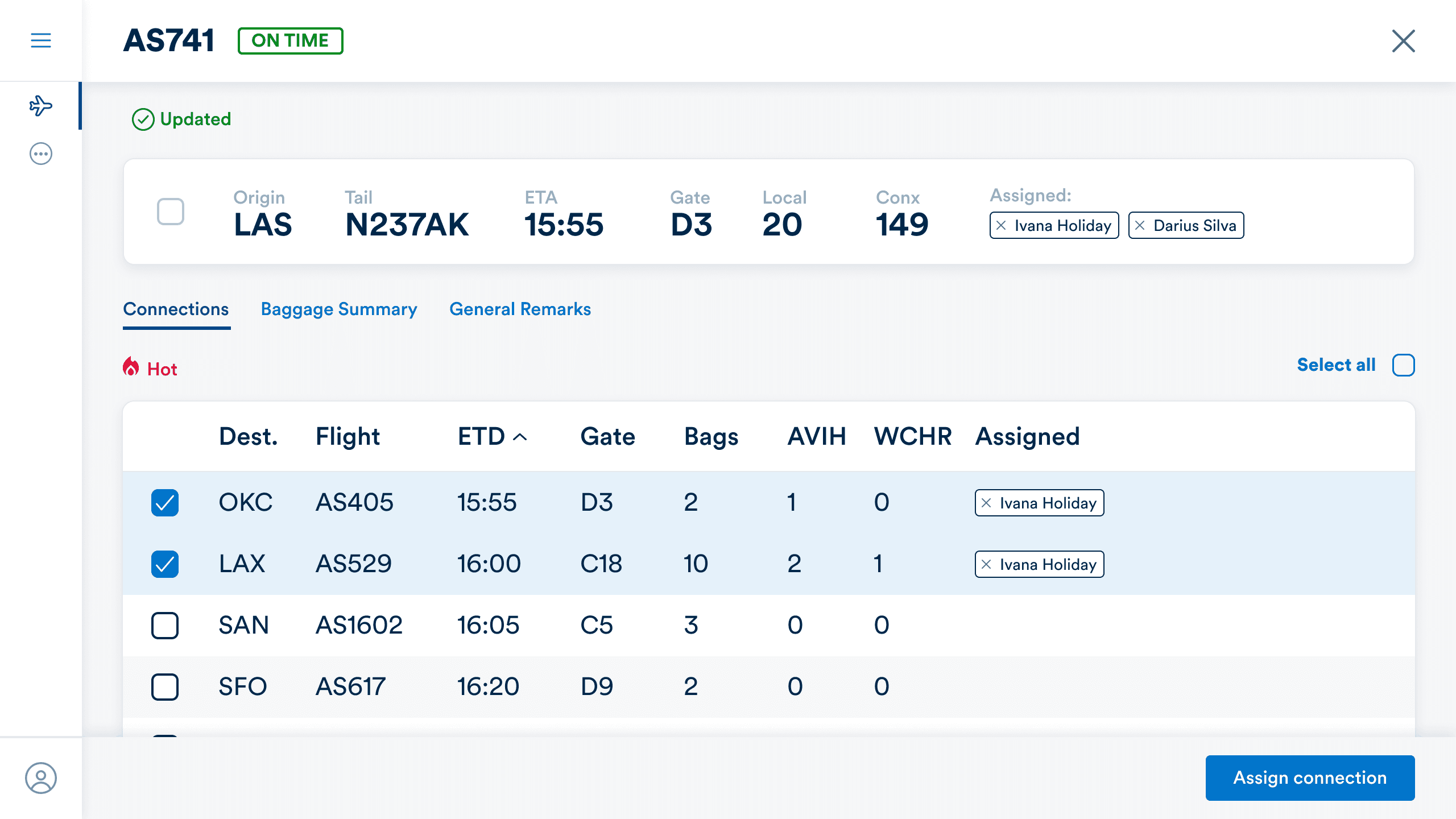Uncheck the OKC AS405 connection checkbox
The width and height of the screenshot is (1456, 819).
tap(165, 503)
